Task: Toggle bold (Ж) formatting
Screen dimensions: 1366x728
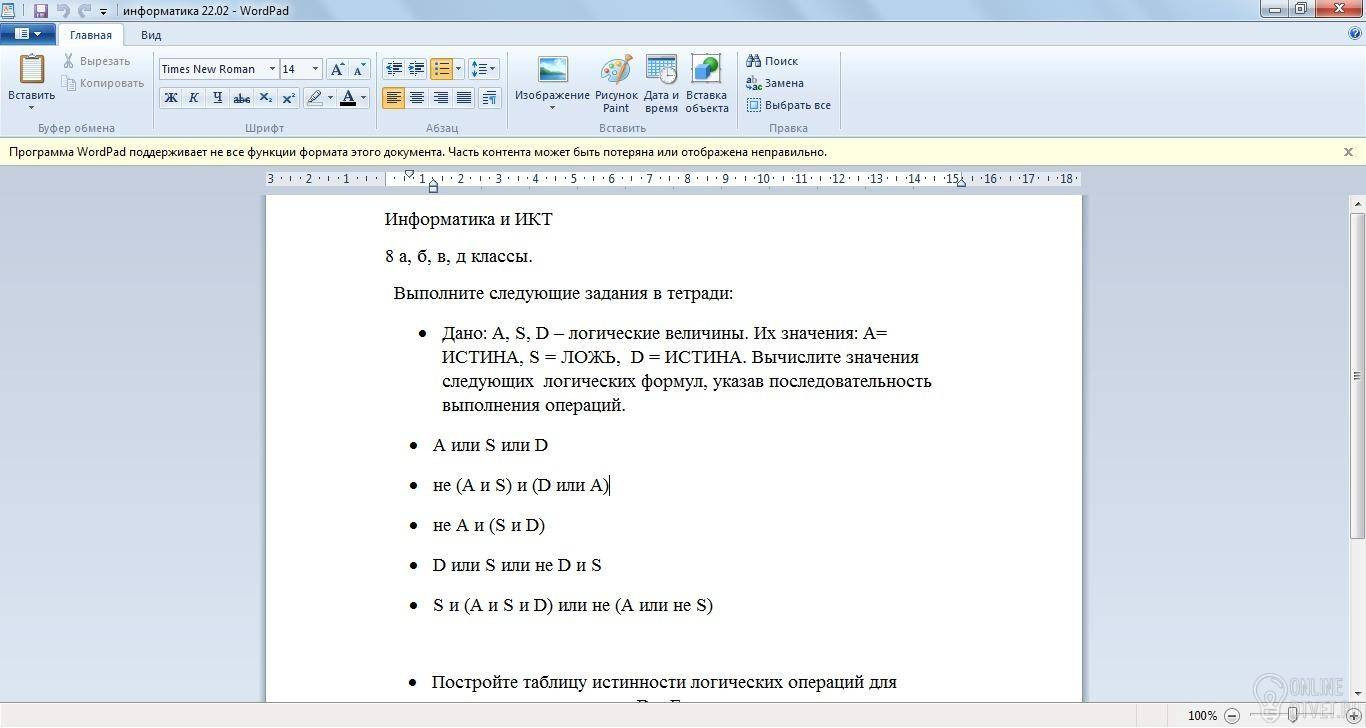Action: pyautogui.click(x=171, y=98)
